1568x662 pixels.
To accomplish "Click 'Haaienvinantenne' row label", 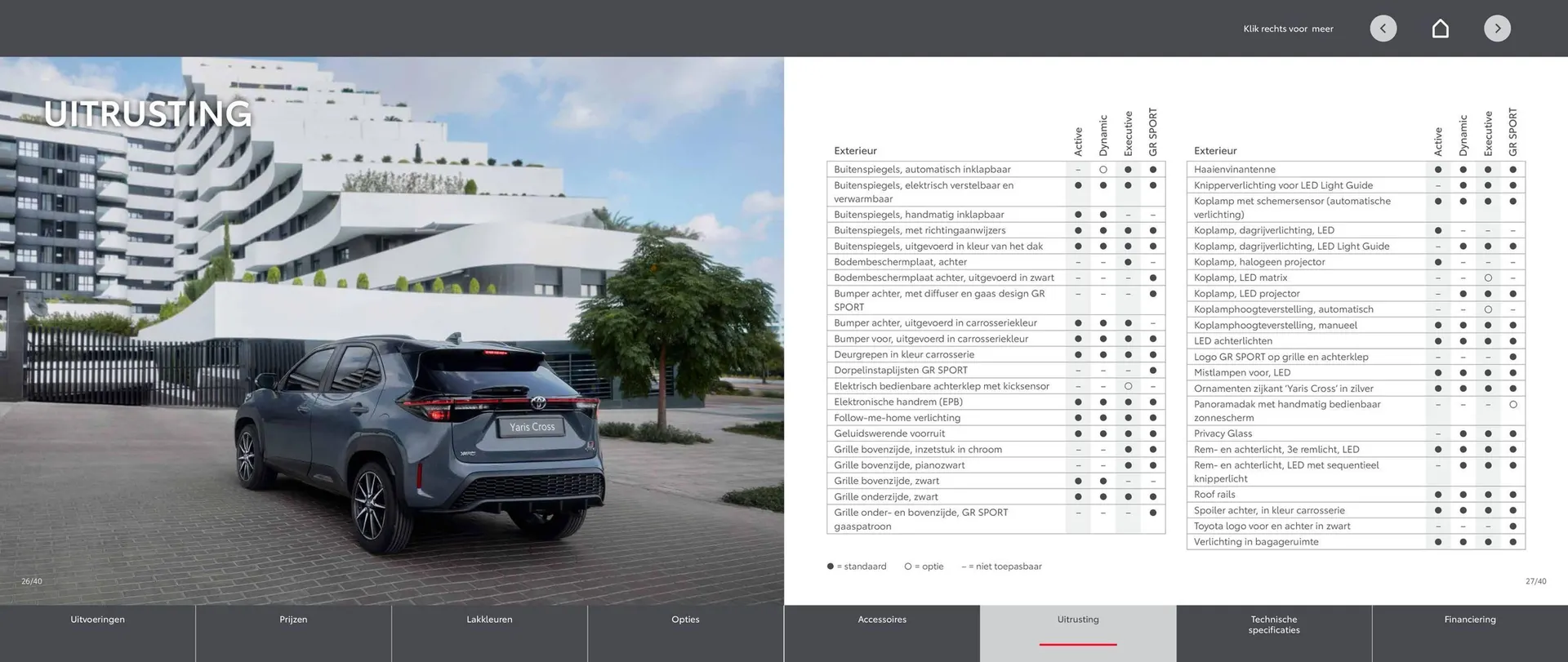I will [x=1234, y=169].
